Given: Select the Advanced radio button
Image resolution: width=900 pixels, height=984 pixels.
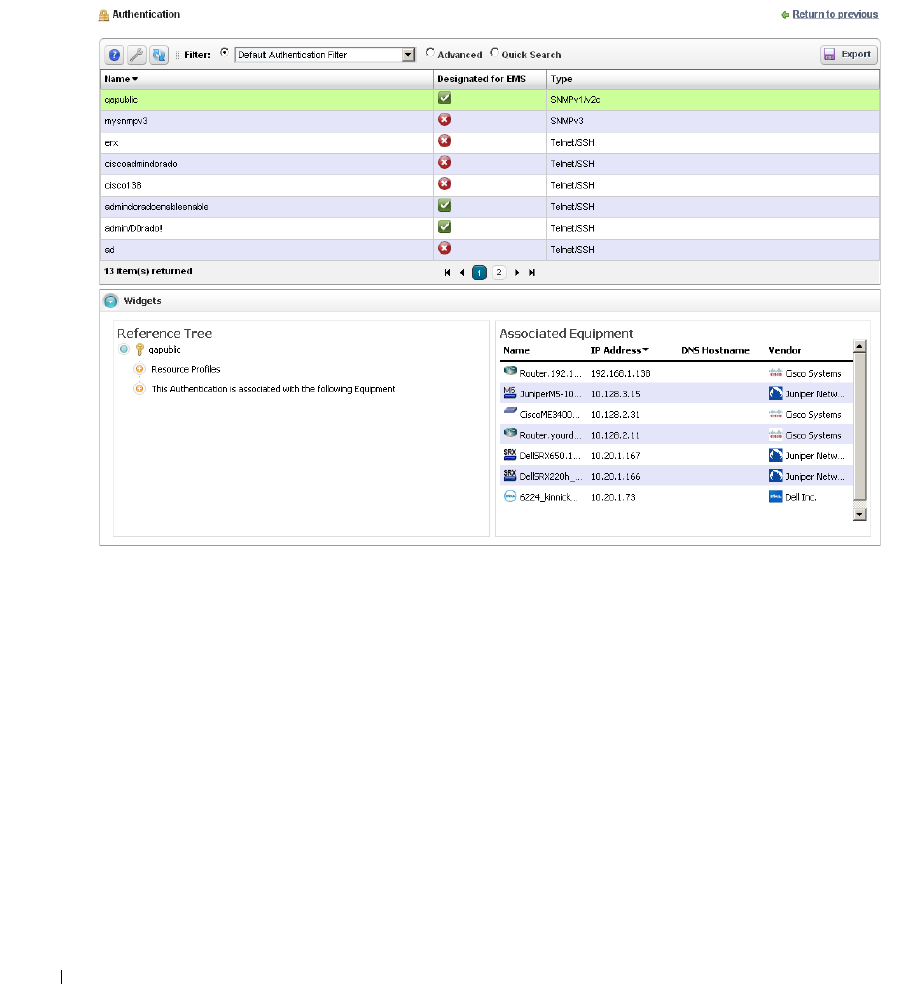Looking at the screenshot, I should tap(430, 53).
